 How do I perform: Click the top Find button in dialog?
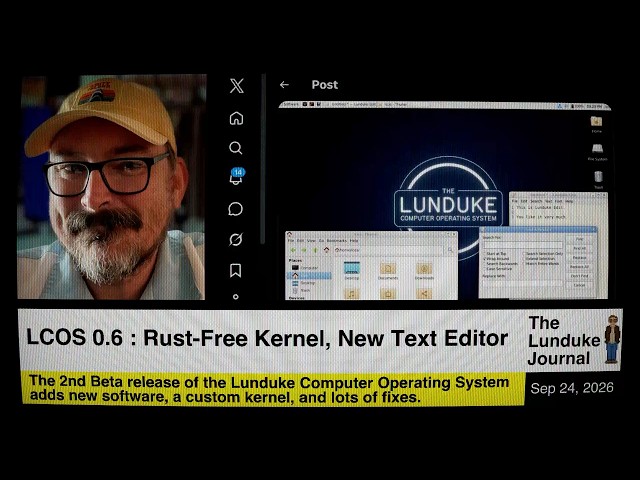click(x=580, y=239)
